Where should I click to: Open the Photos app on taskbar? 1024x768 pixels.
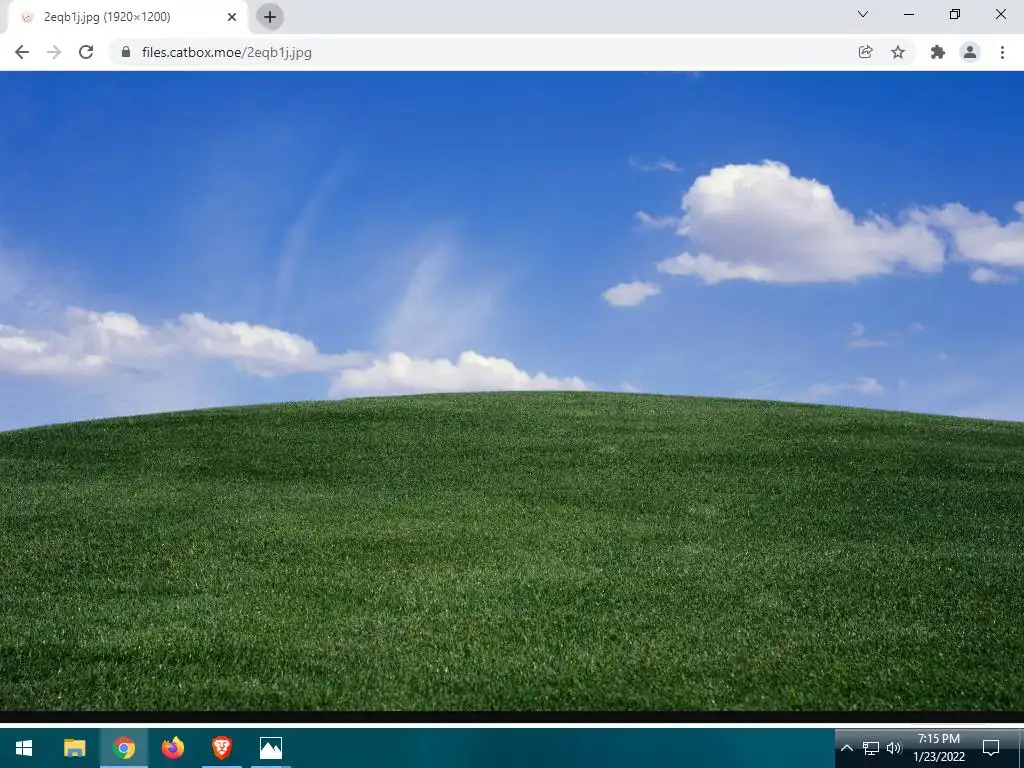[270, 748]
